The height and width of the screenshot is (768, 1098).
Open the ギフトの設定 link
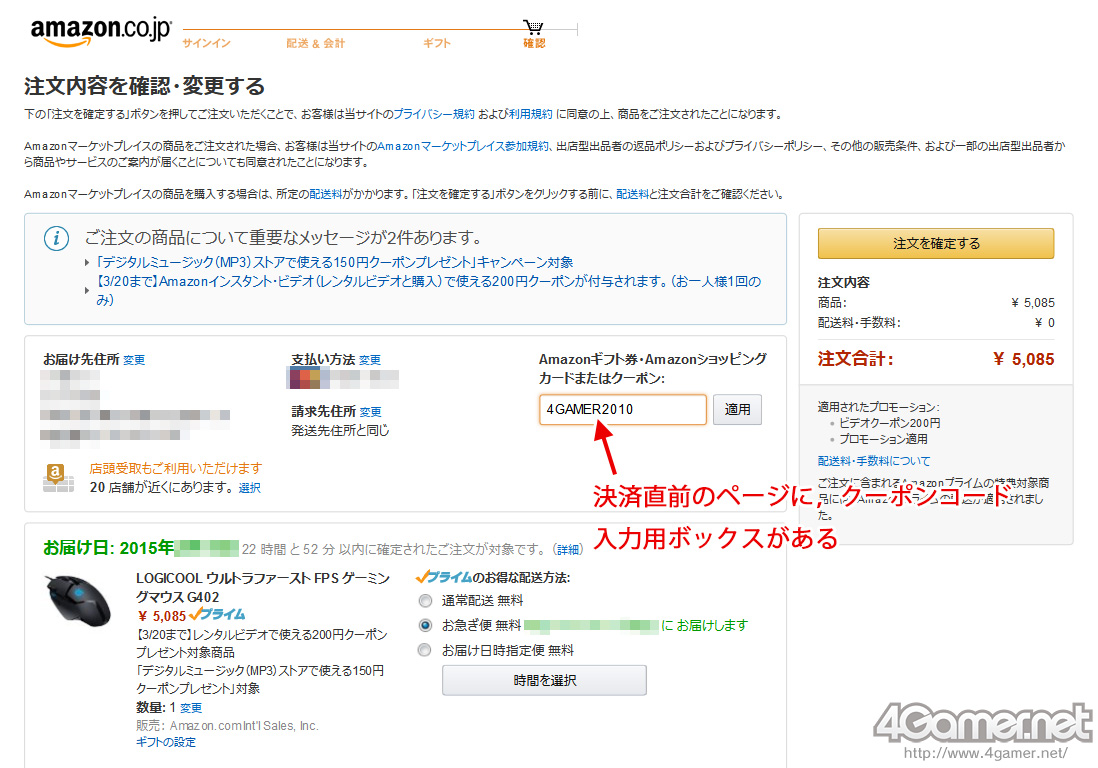tap(166, 742)
